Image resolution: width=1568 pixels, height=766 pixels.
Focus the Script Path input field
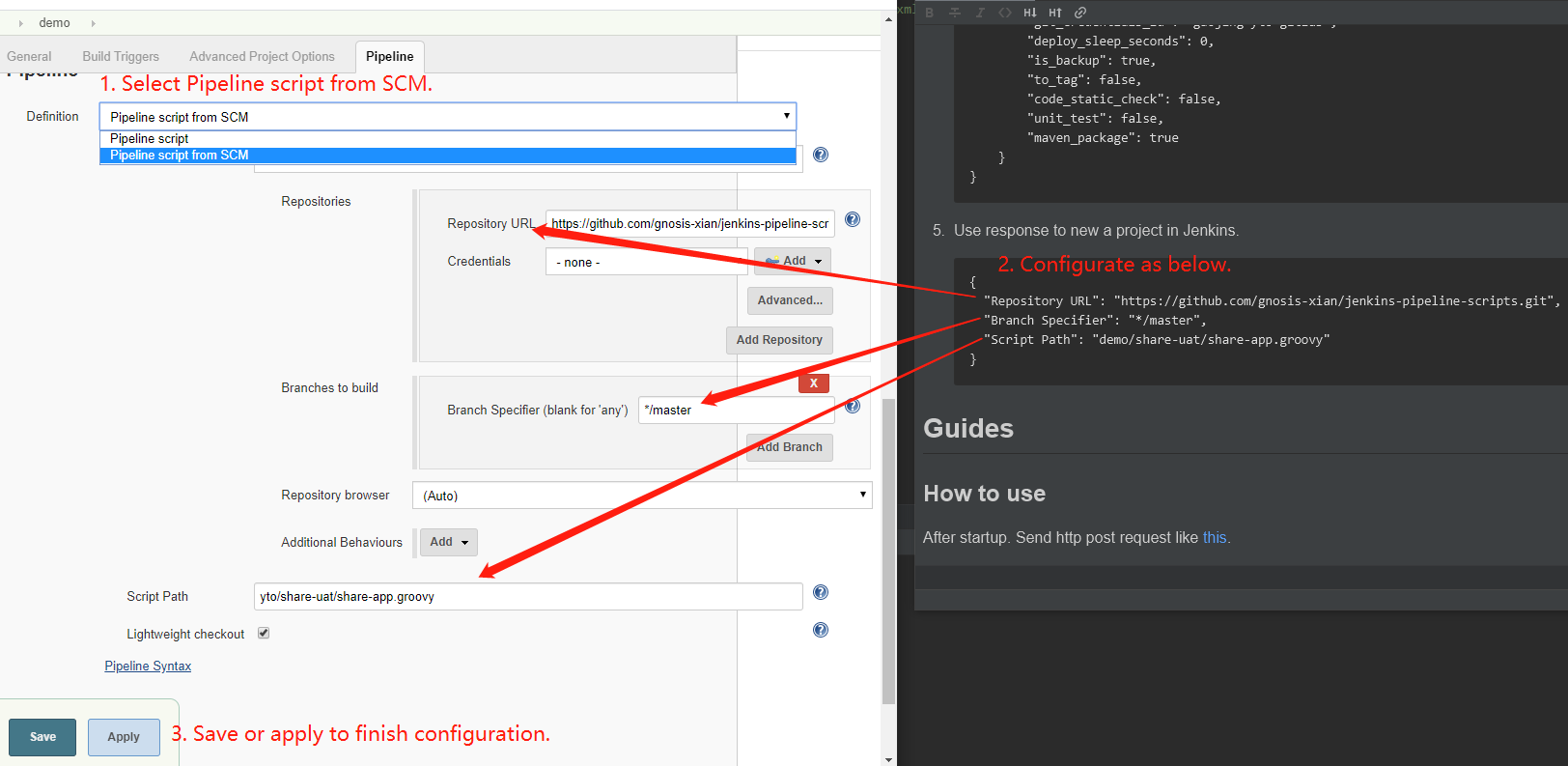tap(528, 597)
